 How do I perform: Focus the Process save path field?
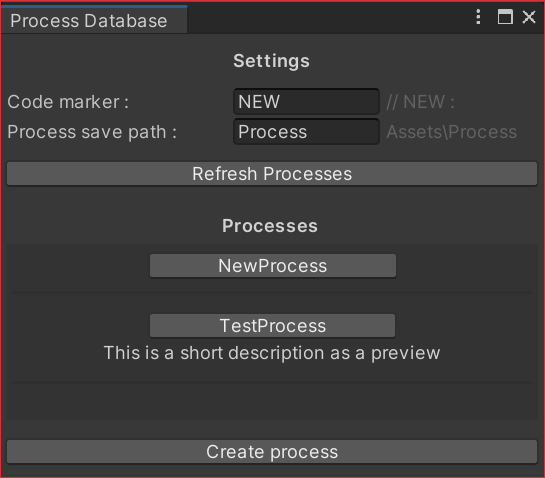pyautogui.click(x=306, y=132)
